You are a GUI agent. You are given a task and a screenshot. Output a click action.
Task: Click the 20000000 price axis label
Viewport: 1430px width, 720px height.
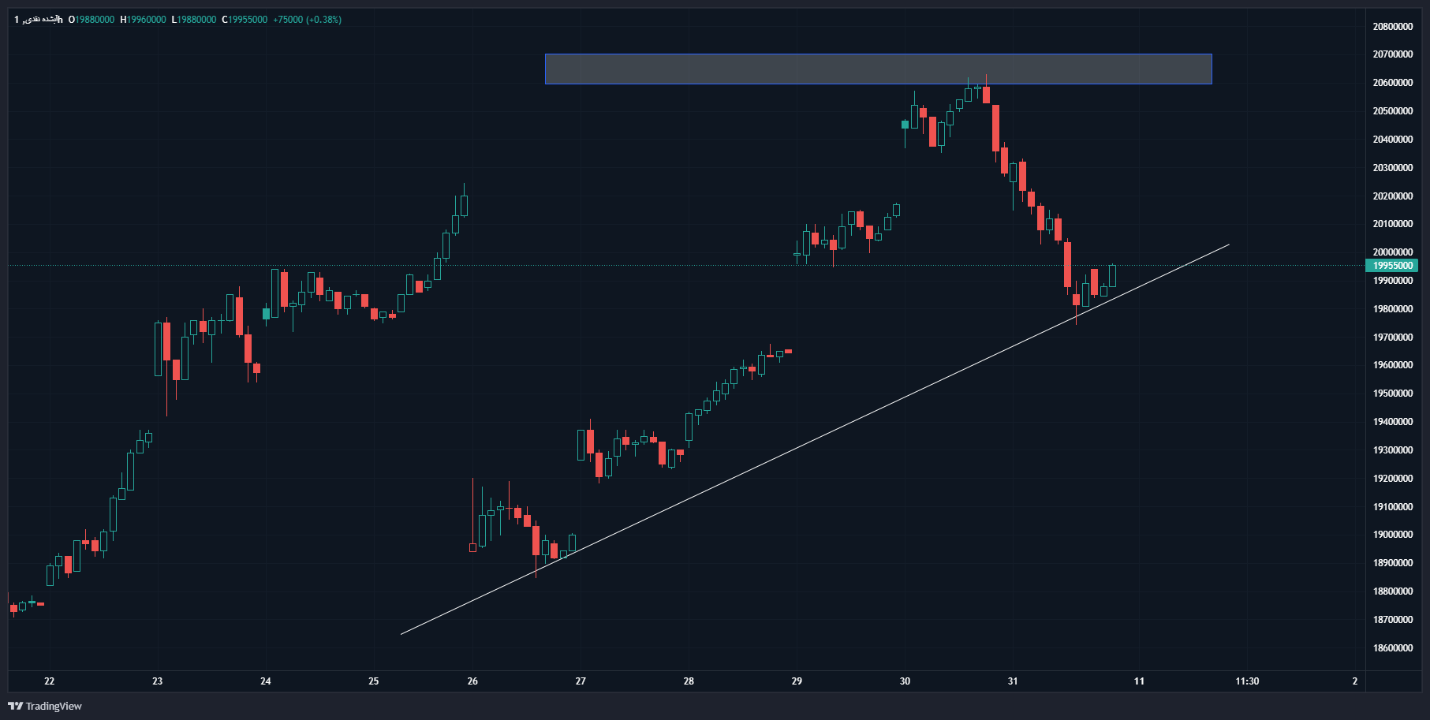click(x=1393, y=252)
